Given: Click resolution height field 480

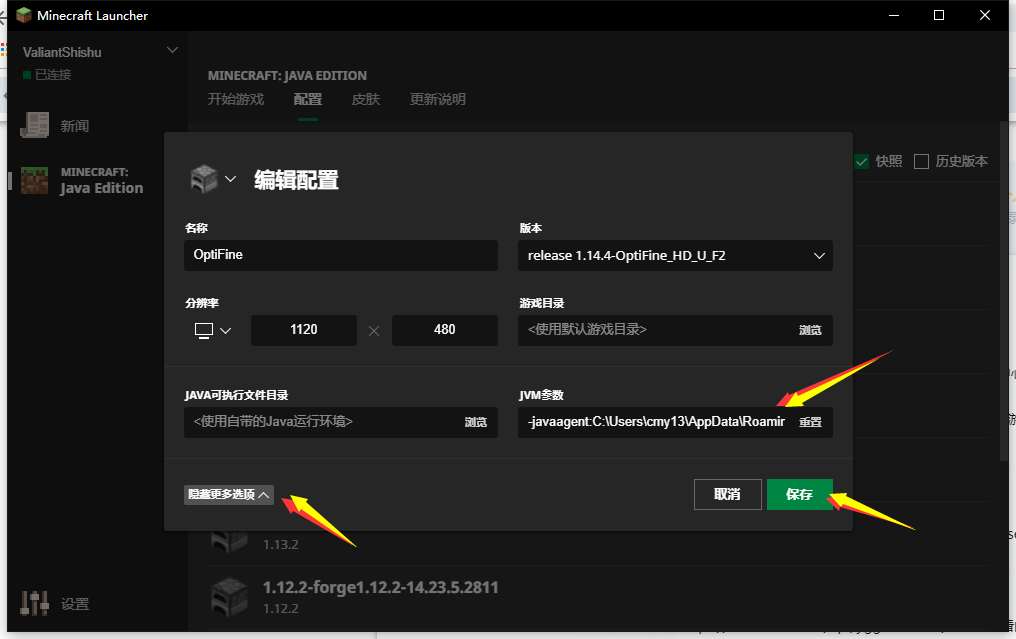Looking at the screenshot, I should 444,330.
